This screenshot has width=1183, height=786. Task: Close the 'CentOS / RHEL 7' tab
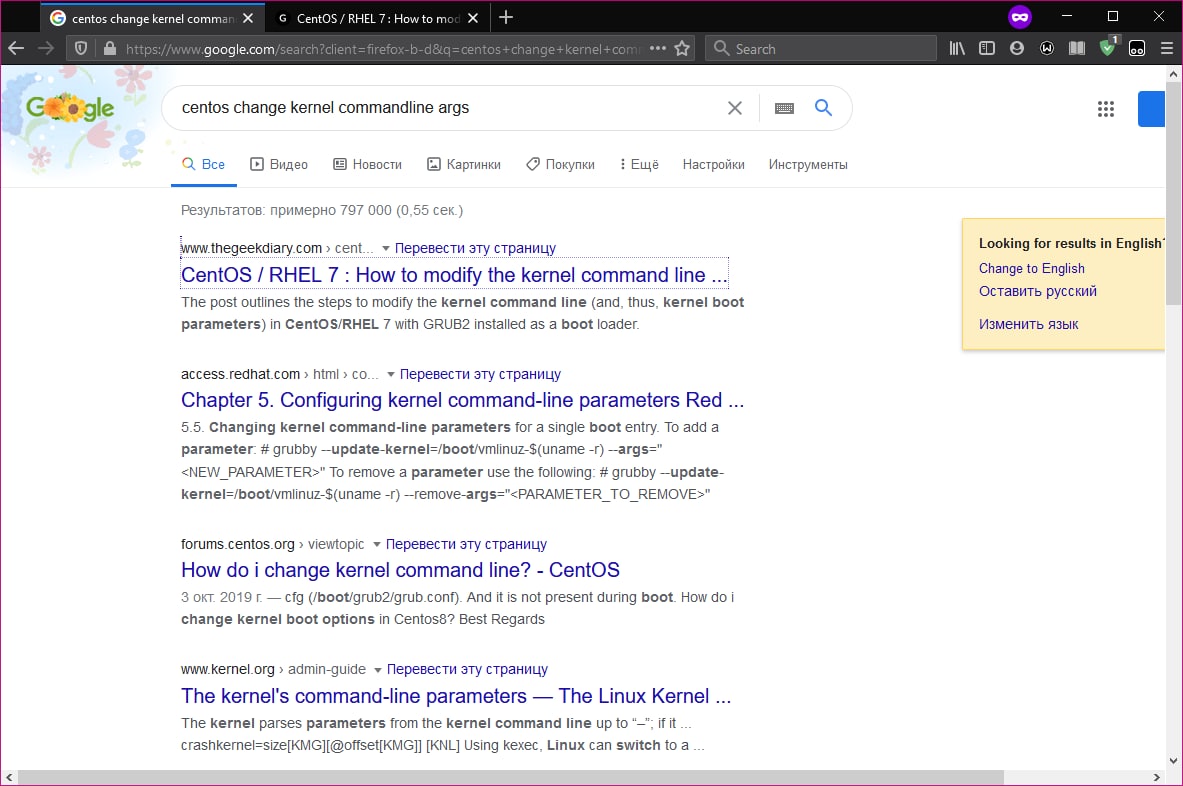[473, 18]
